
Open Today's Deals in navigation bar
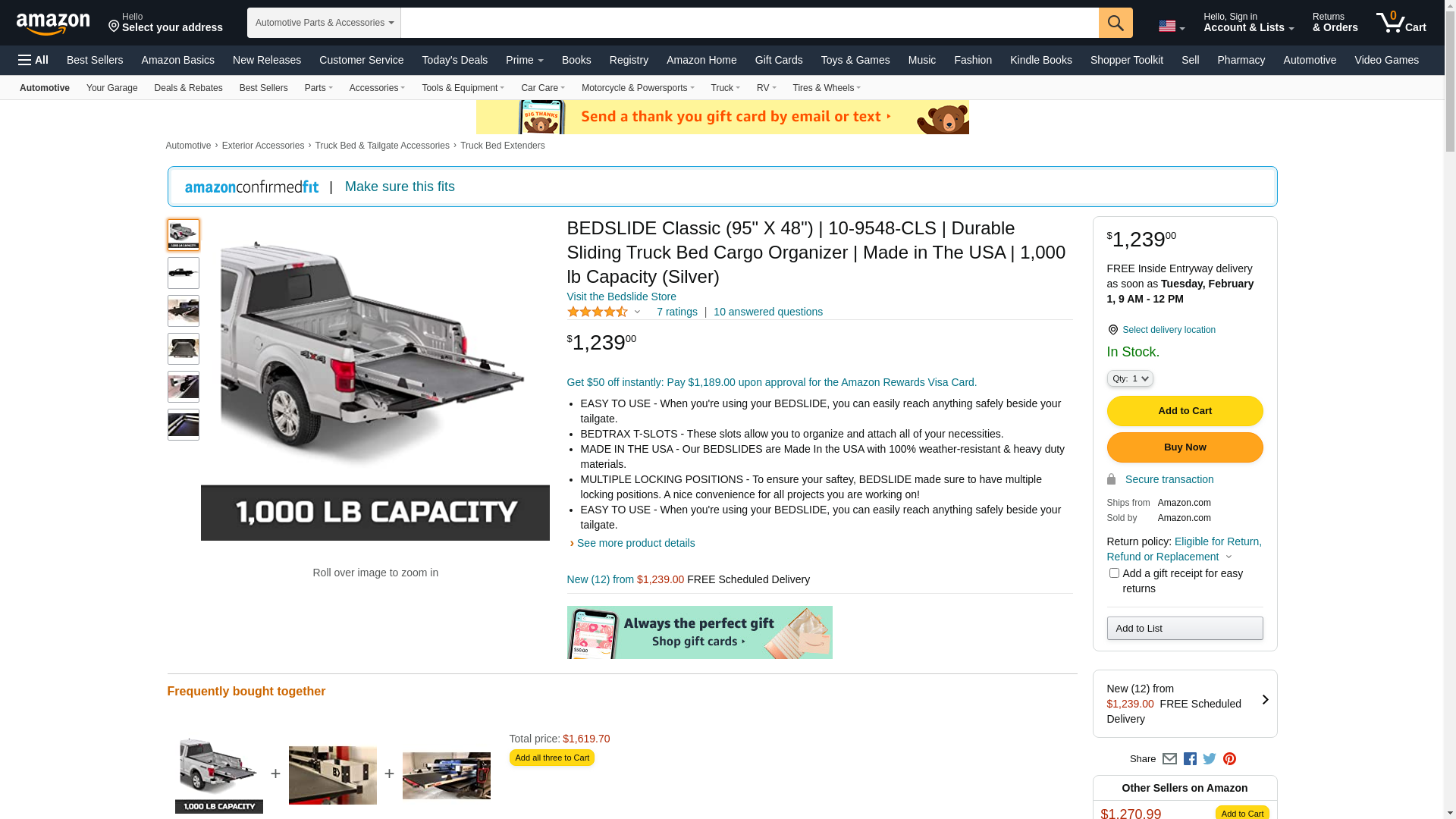click(x=454, y=60)
